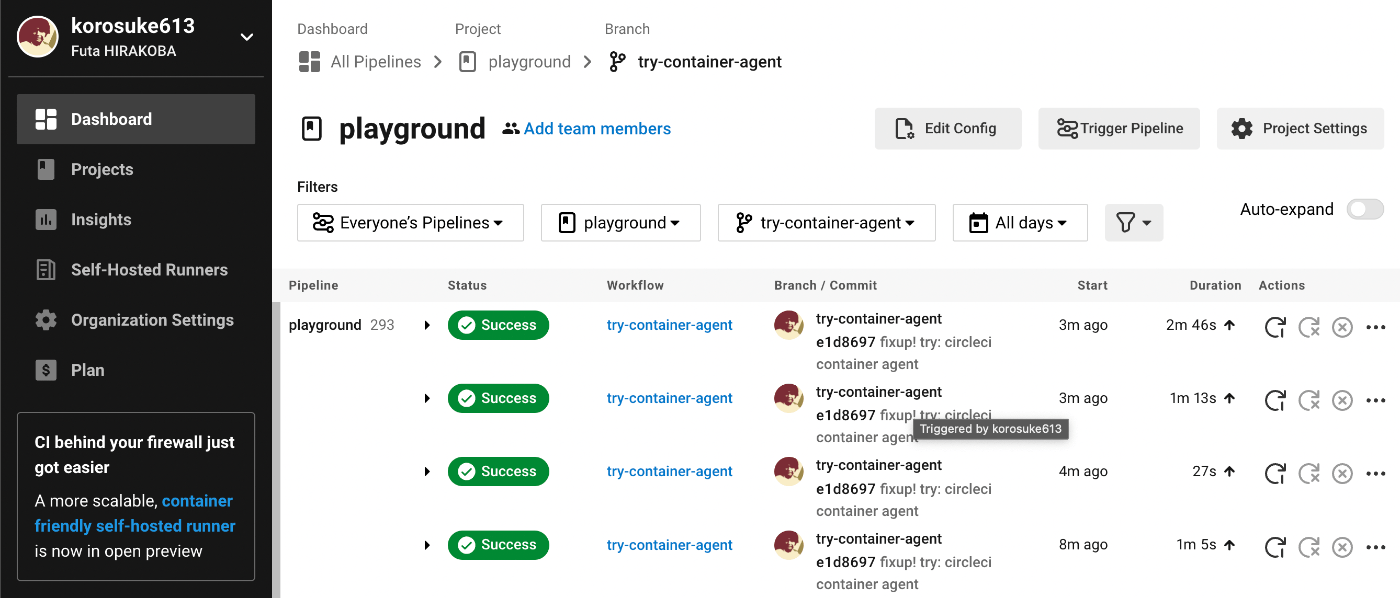The height and width of the screenshot is (598, 1400).
Task: Rerun the 1m 5s workflow
Action: (x=1275, y=547)
